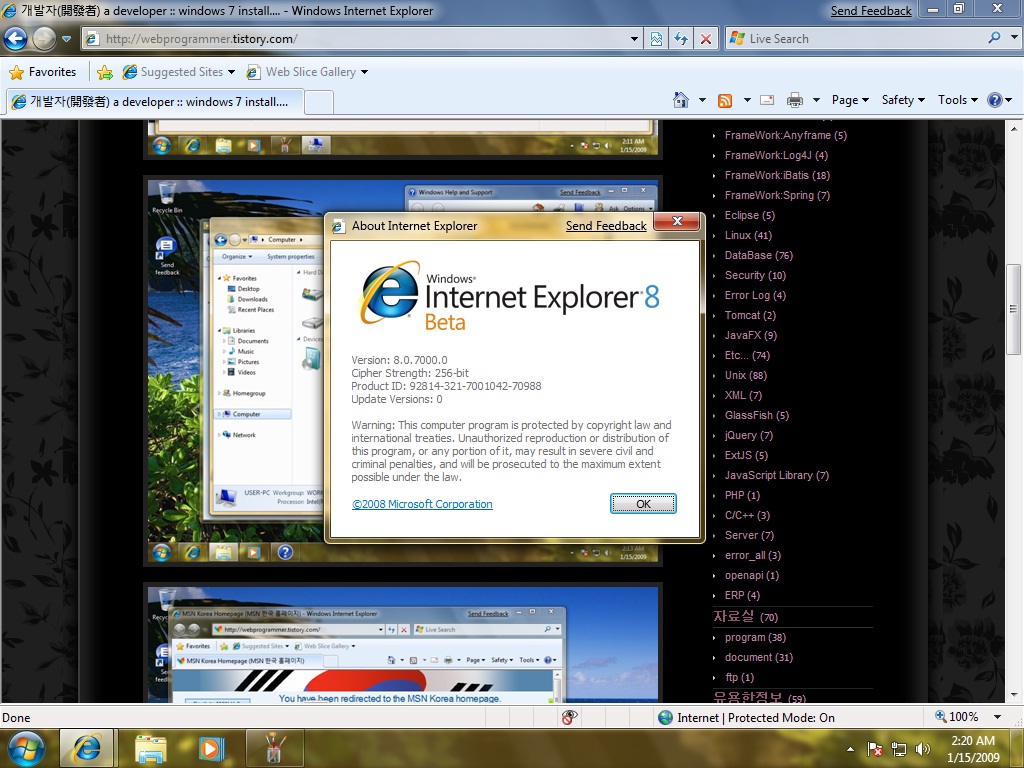
Task: Open the FrameWork:iBatis (18) category
Action: pyautogui.click(x=777, y=175)
